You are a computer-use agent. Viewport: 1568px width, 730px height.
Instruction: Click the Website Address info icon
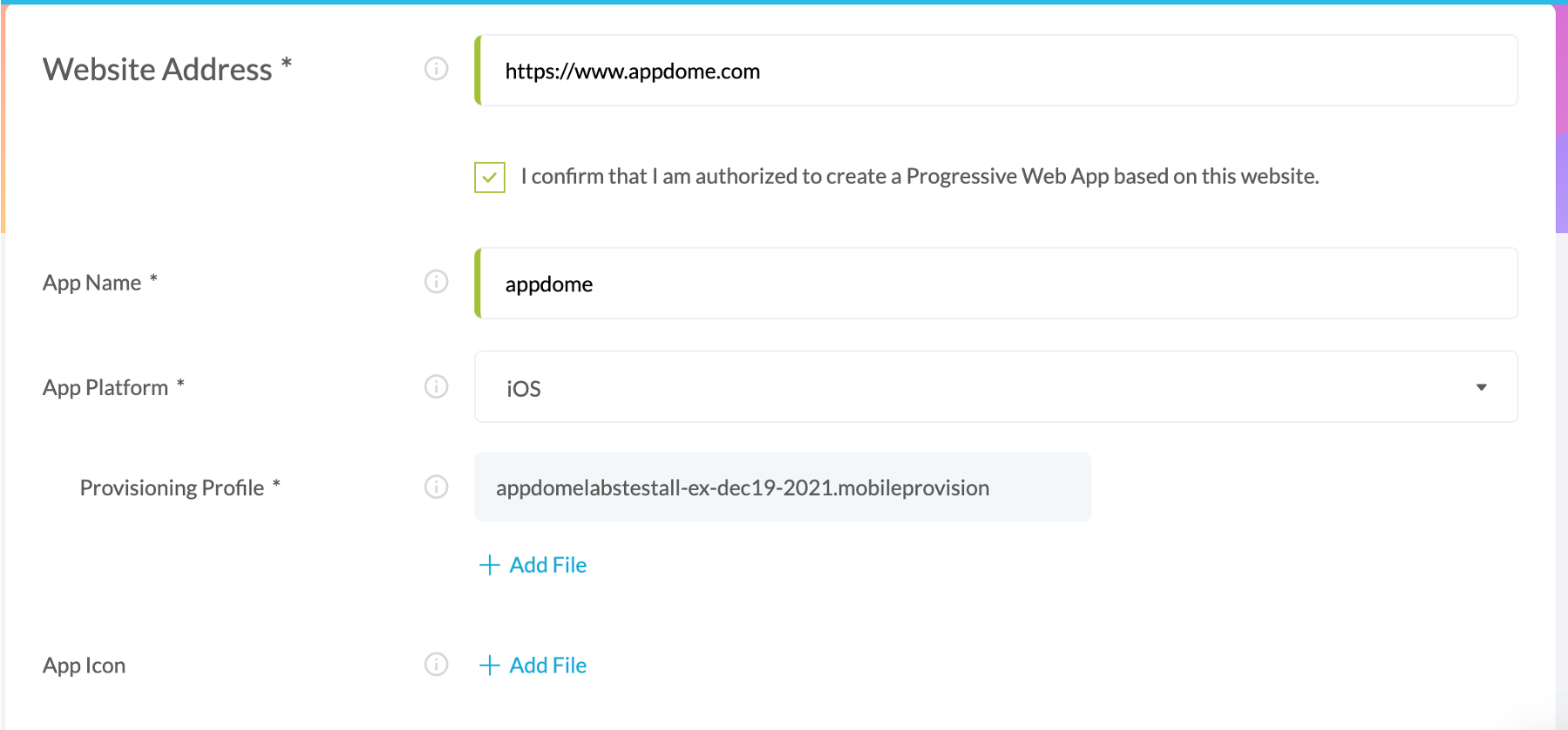[x=436, y=69]
